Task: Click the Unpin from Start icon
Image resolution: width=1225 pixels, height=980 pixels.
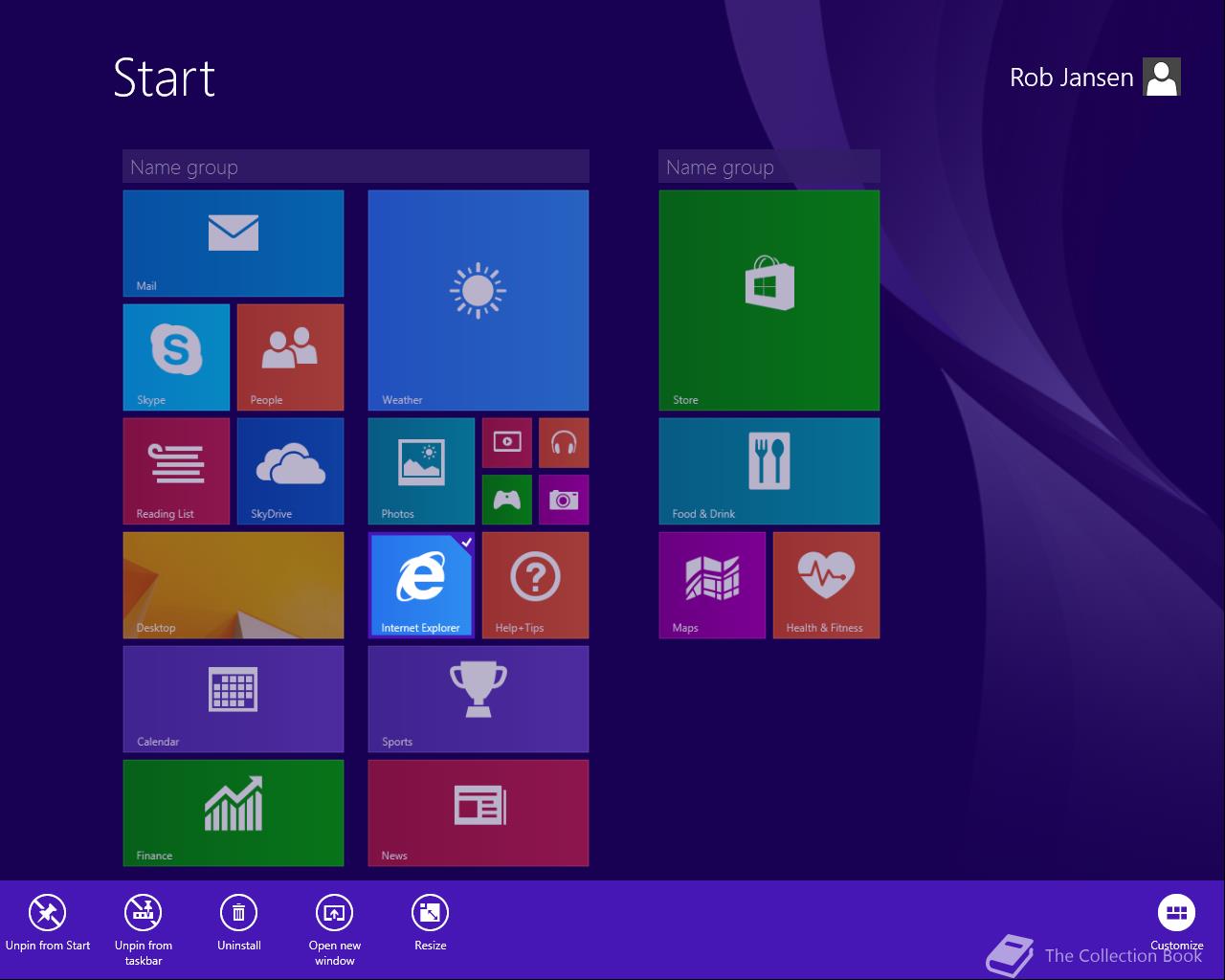Action: [x=47, y=913]
